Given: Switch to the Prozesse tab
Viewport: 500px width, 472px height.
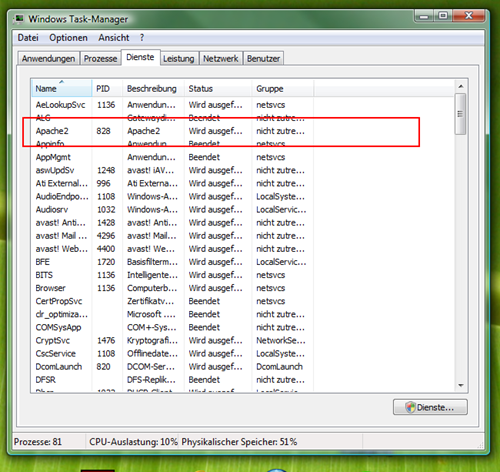Looking at the screenshot, I should 100,58.
